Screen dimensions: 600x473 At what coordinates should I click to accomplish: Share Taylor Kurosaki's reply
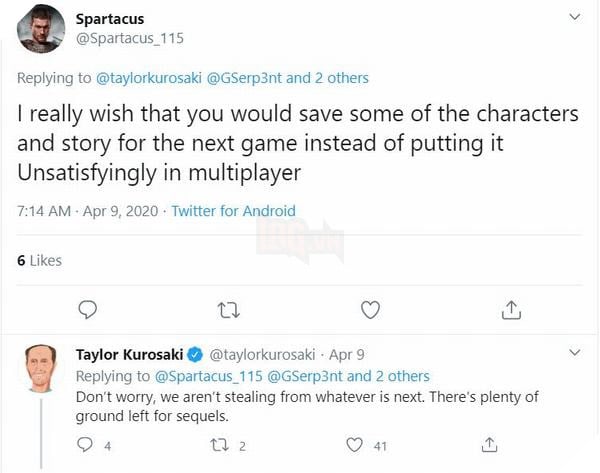tap(490, 444)
